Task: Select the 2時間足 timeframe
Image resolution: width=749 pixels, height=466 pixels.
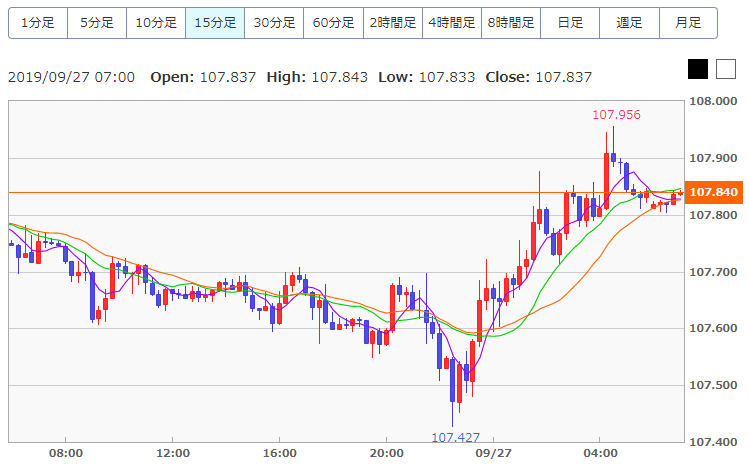Action: (x=393, y=22)
